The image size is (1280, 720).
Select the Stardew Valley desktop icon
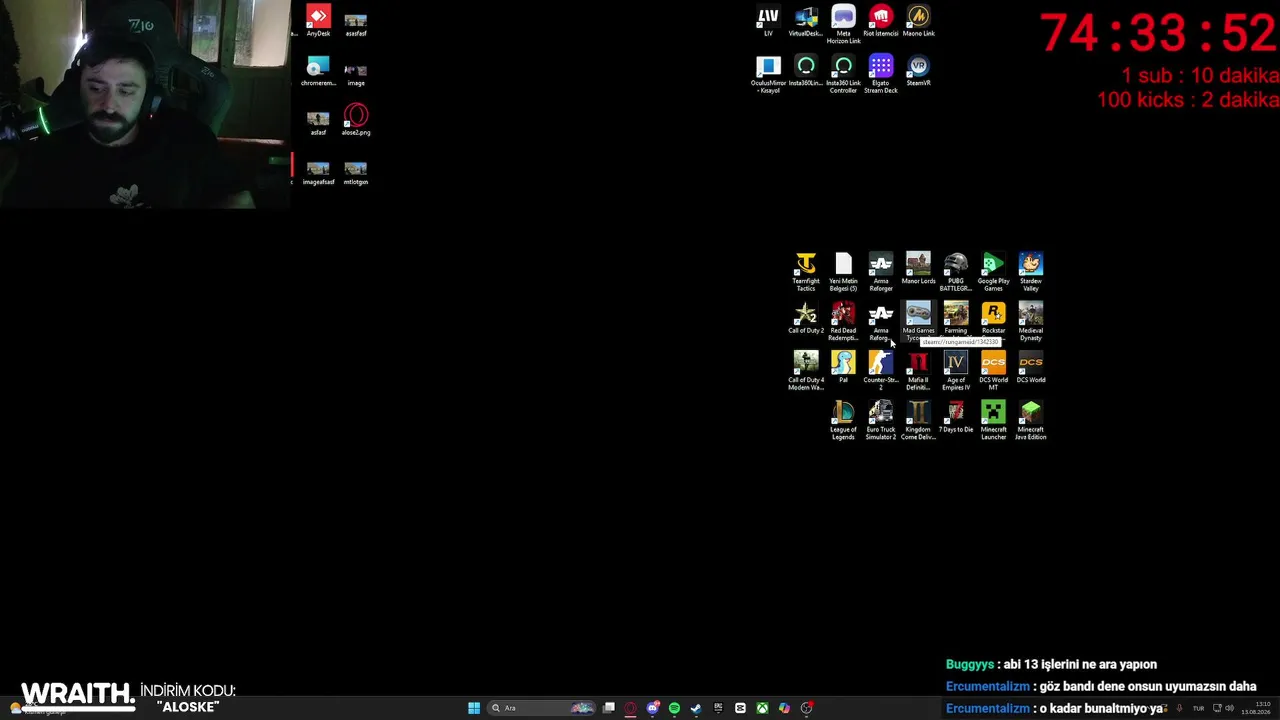click(x=1031, y=272)
